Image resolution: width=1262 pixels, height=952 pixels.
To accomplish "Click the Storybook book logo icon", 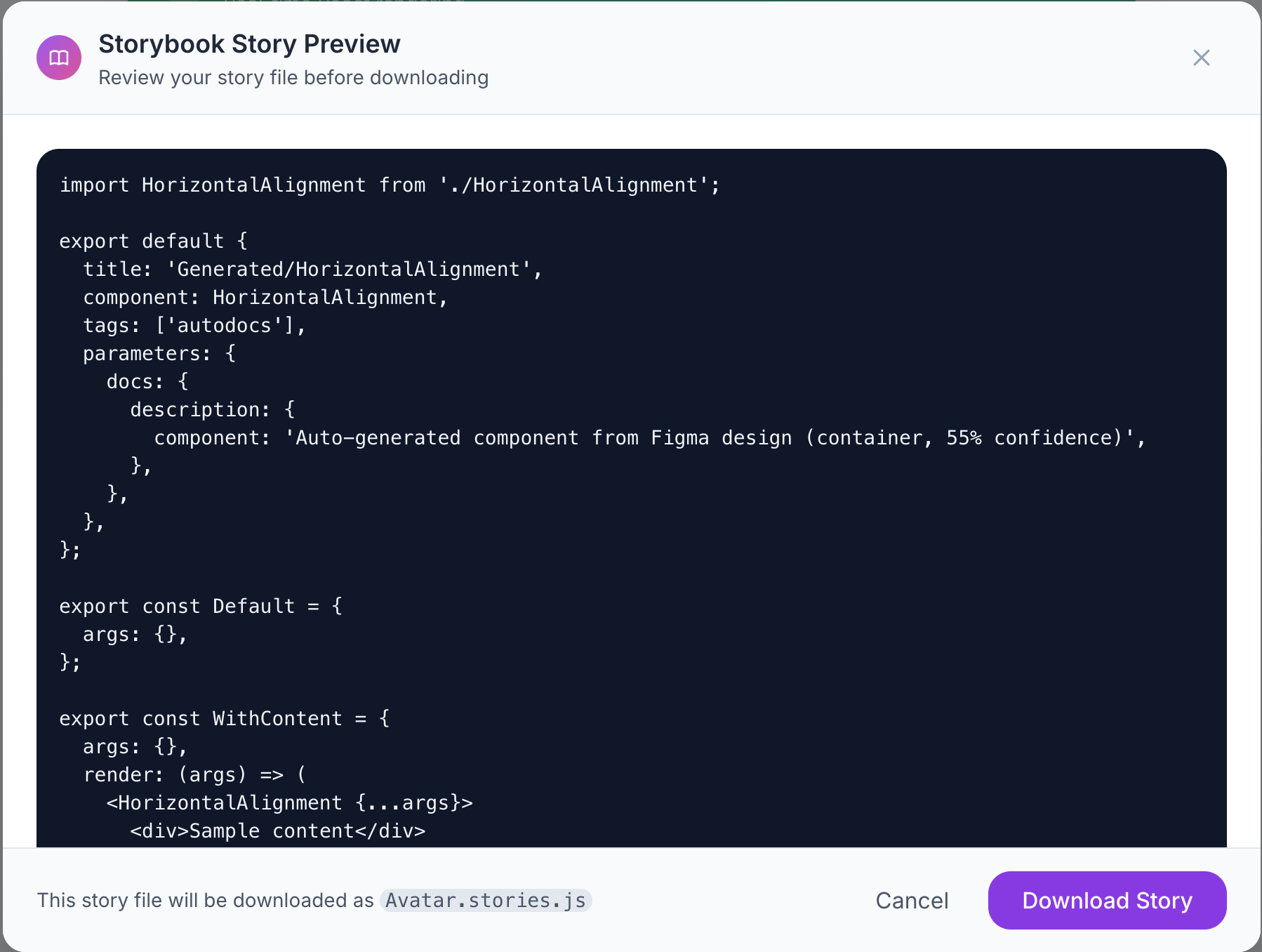I will pos(59,58).
